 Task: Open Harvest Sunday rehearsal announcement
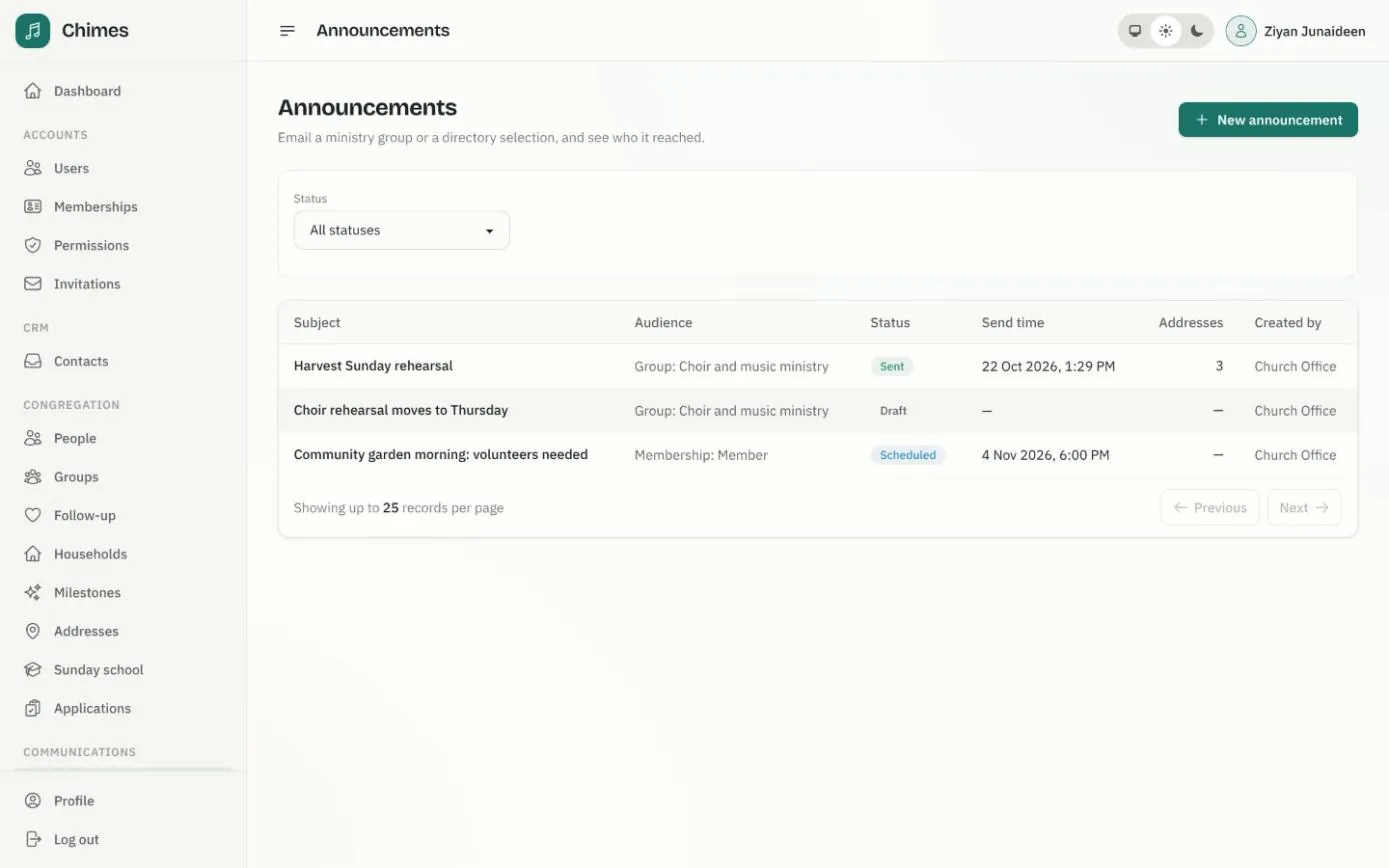pyautogui.click(x=373, y=366)
